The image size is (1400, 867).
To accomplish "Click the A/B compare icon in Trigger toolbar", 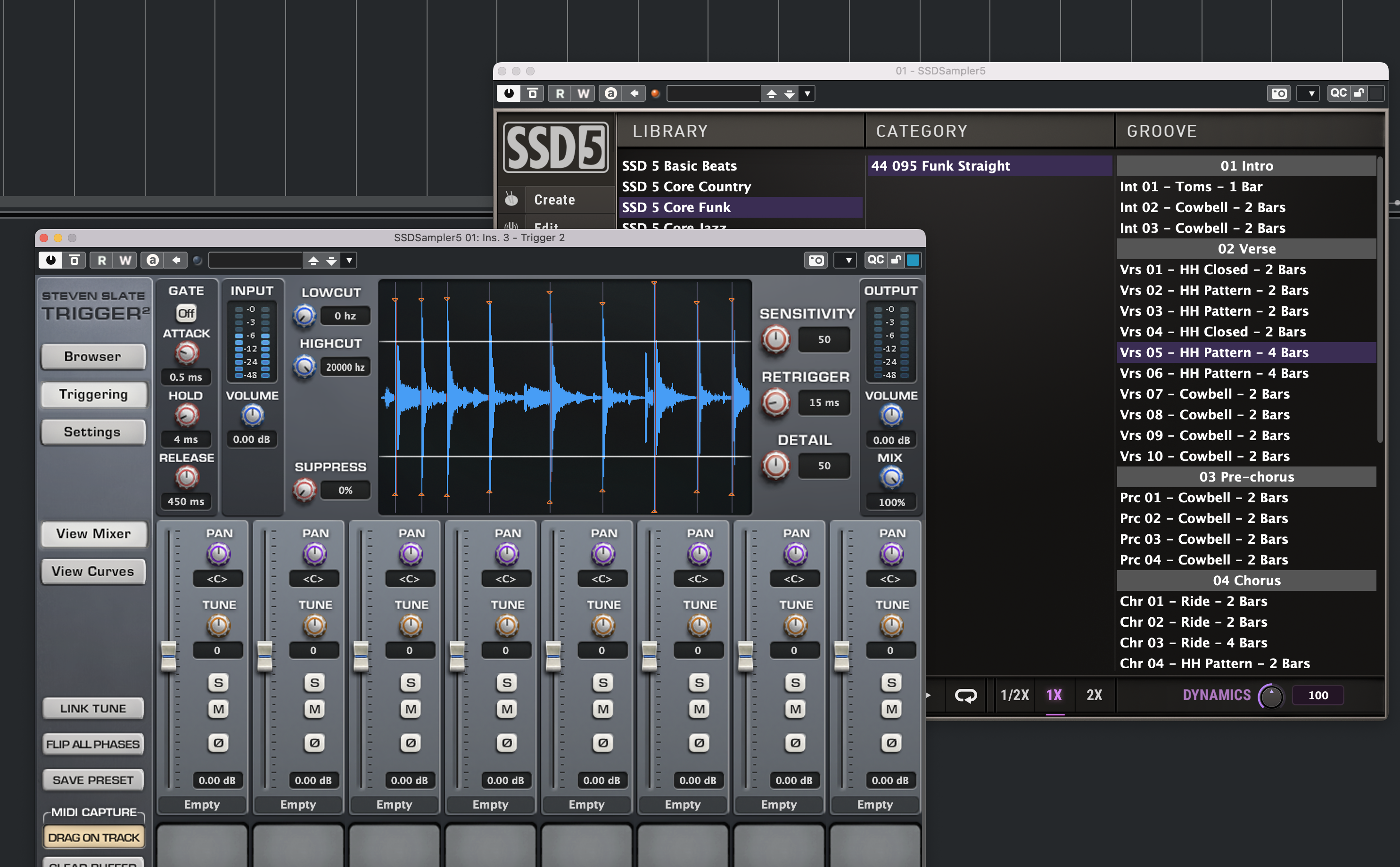I will click(152, 260).
